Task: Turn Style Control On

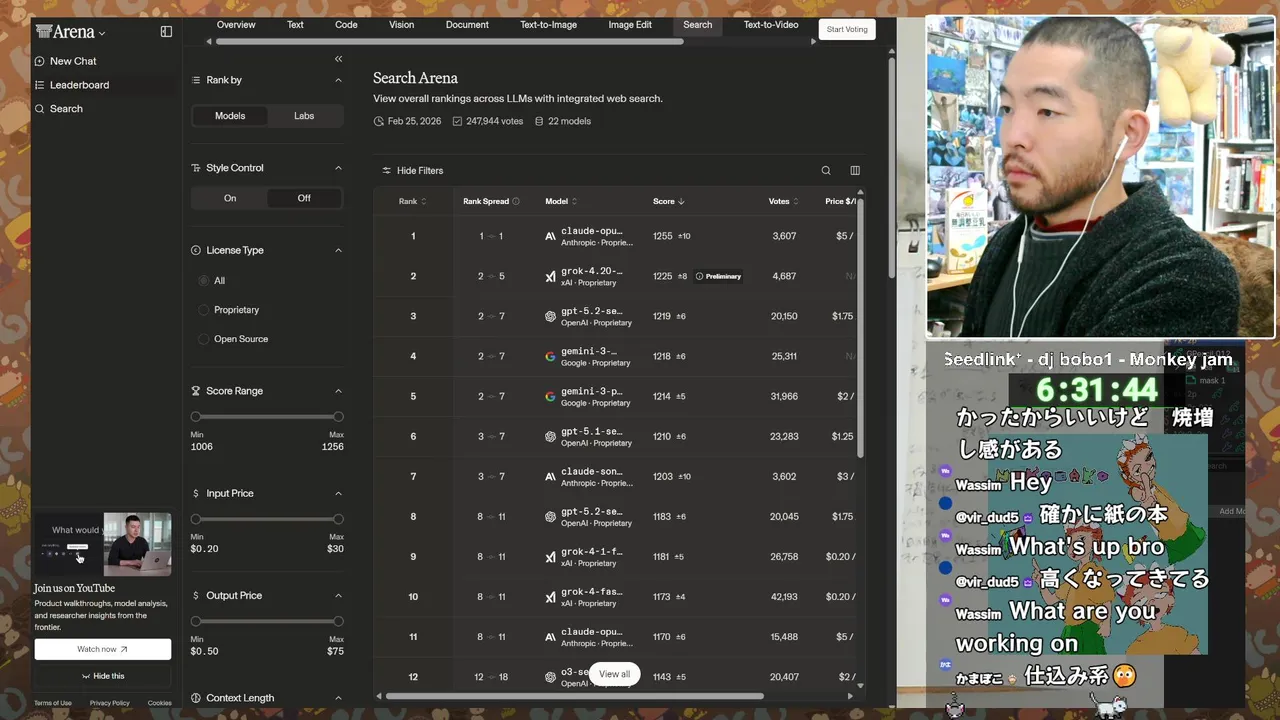Action: pyautogui.click(x=230, y=198)
